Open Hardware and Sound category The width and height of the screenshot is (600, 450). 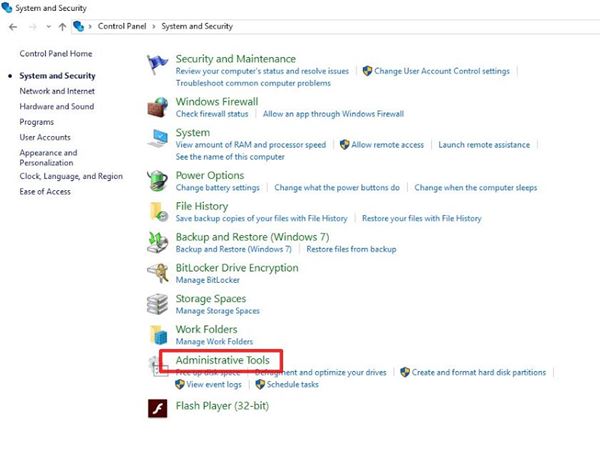tap(57, 106)
